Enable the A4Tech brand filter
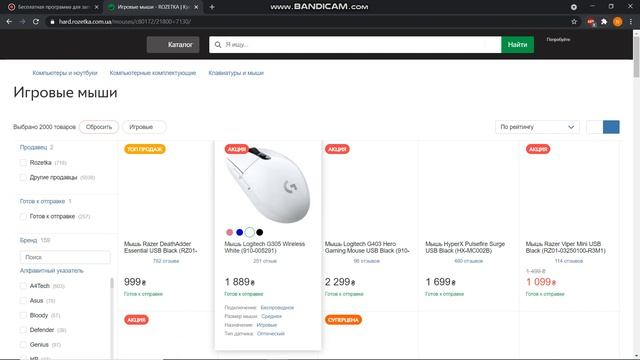The width and height of the screenshot is (640, 360). pos(23,286)
